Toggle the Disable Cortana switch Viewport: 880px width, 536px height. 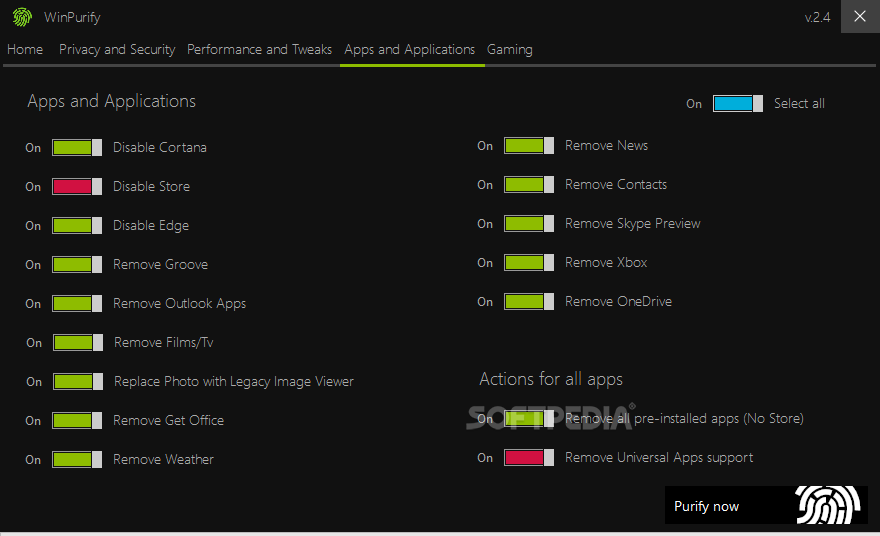[77, 148]
